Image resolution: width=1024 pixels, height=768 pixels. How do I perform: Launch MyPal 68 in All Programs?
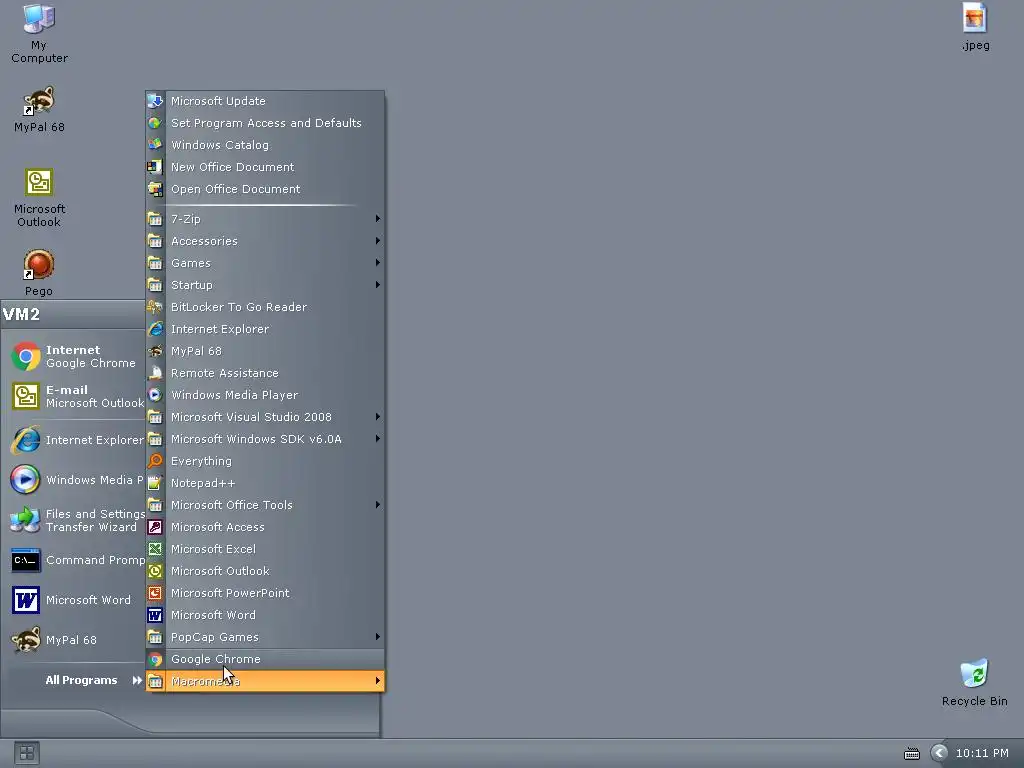[x=264, y=351]
